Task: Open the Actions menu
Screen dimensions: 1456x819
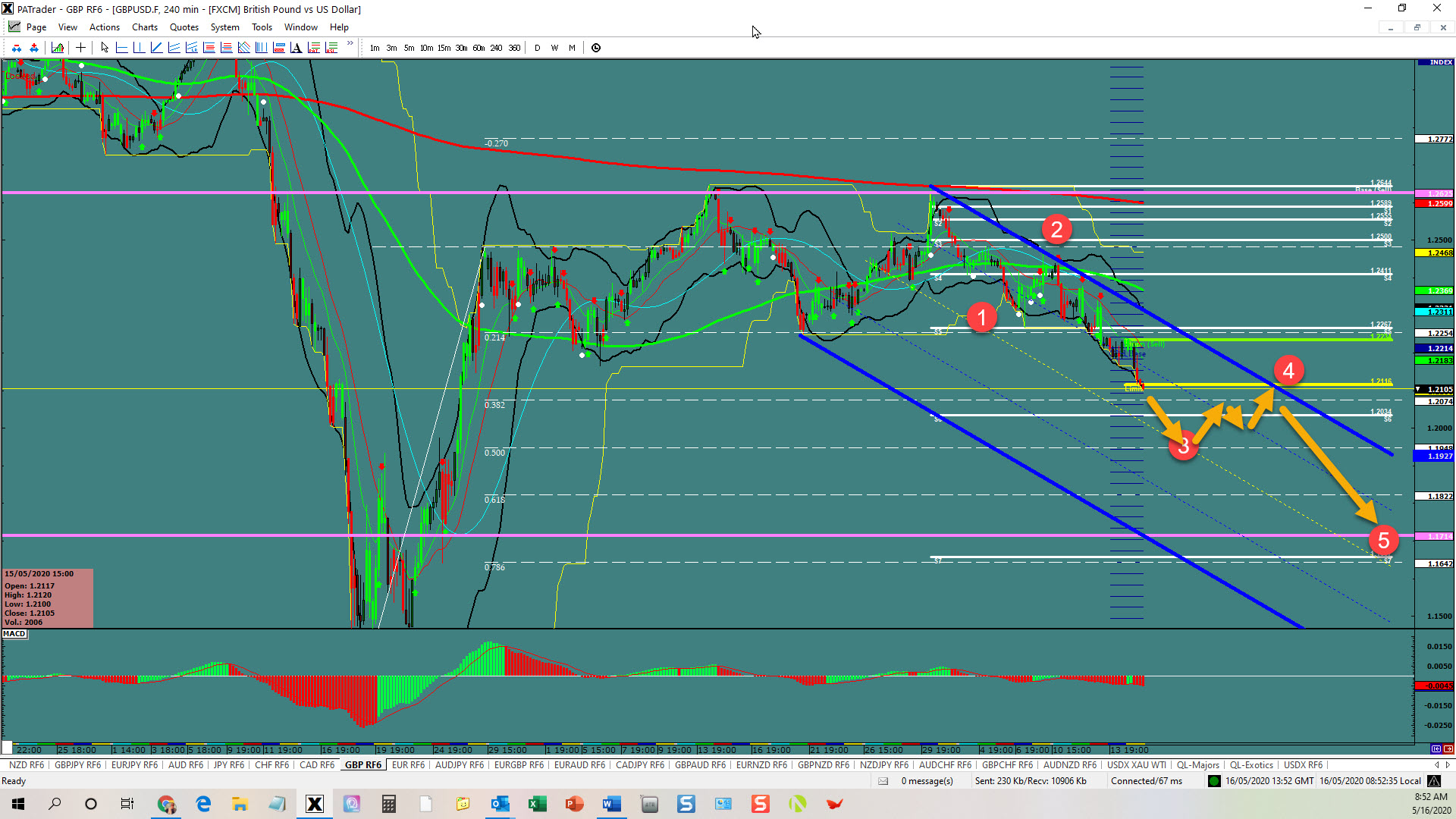Action: pyautogui.click(x=105, y=27)
